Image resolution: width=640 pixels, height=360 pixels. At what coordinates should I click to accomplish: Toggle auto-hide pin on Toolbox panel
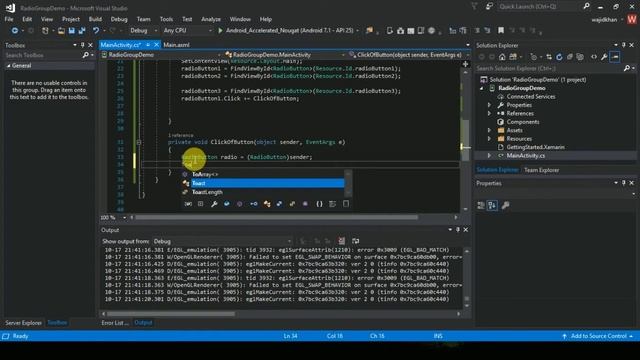82,45
